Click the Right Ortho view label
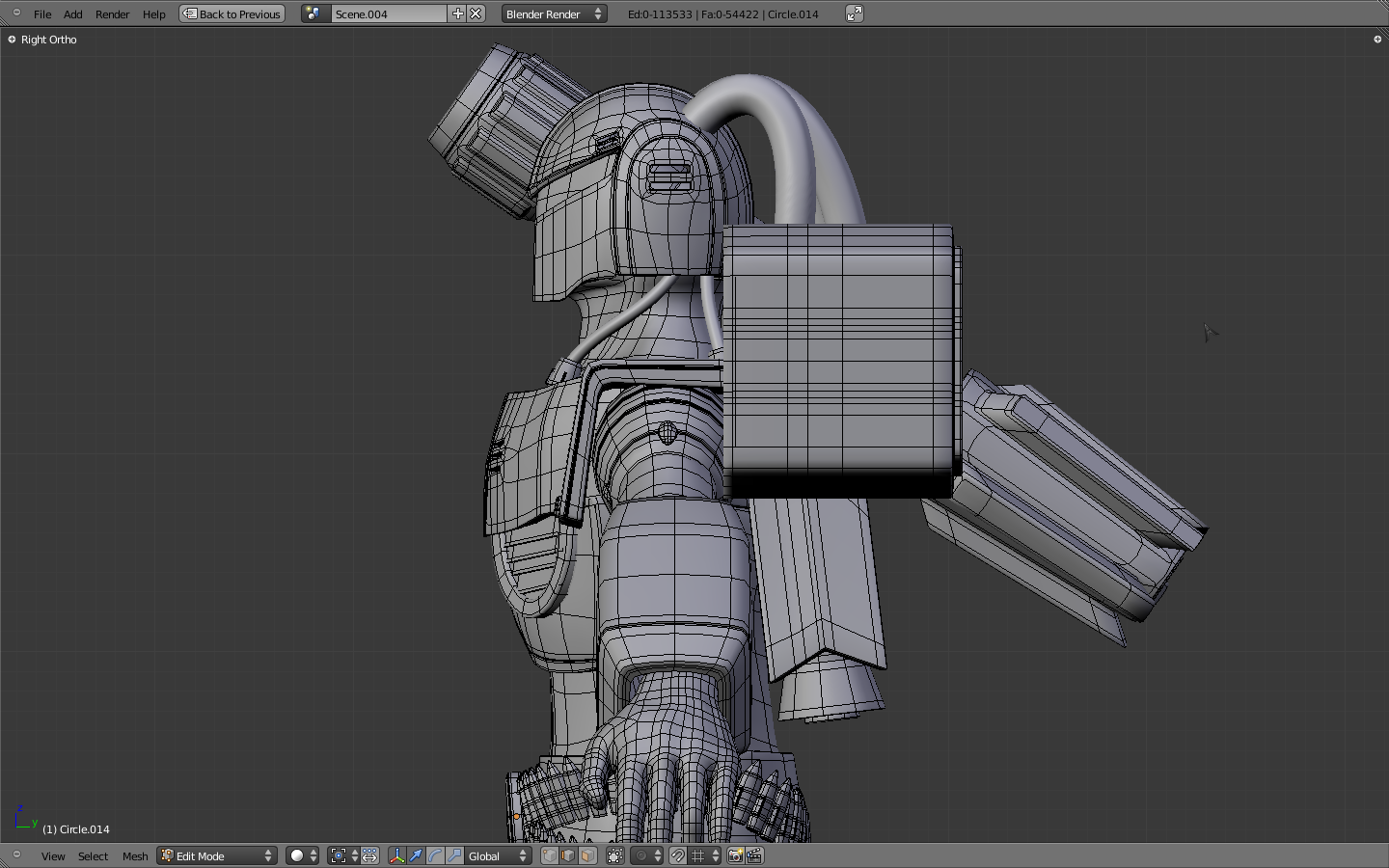This screenshot has height=868, width=1389. coord(49,40)
